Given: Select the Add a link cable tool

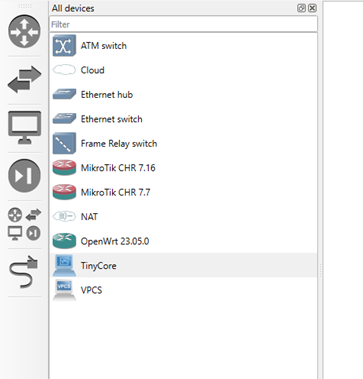Looking at the screenshot, I should [x=24, y=272].
